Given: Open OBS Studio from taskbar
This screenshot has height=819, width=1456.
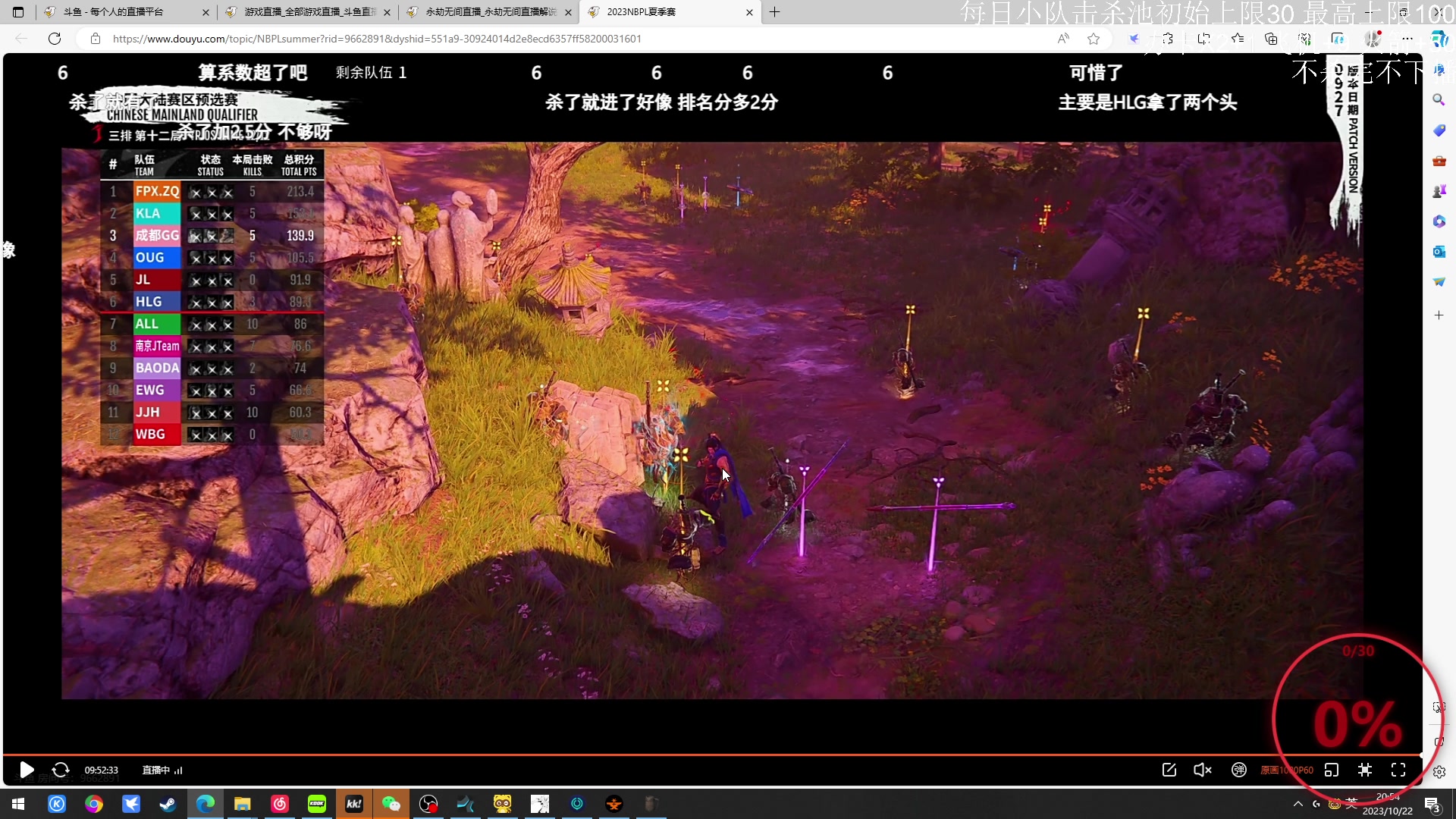Looking at the screenshot, I should tap(428, 804).
